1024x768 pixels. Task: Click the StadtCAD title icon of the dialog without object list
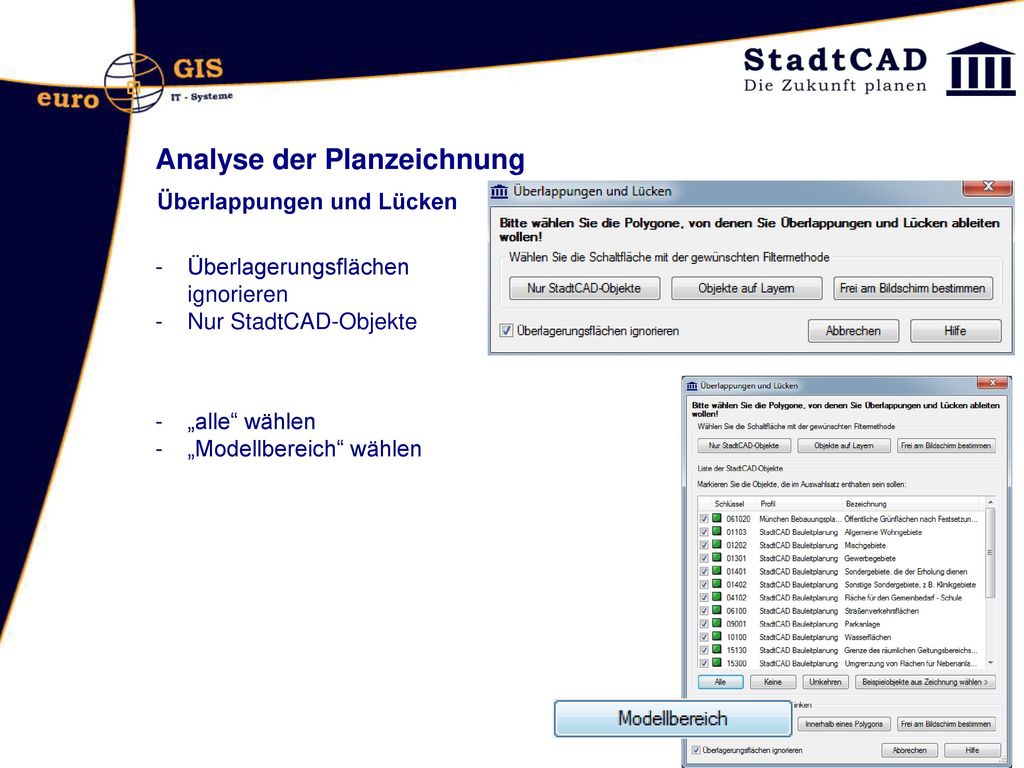tap(500, 191)
